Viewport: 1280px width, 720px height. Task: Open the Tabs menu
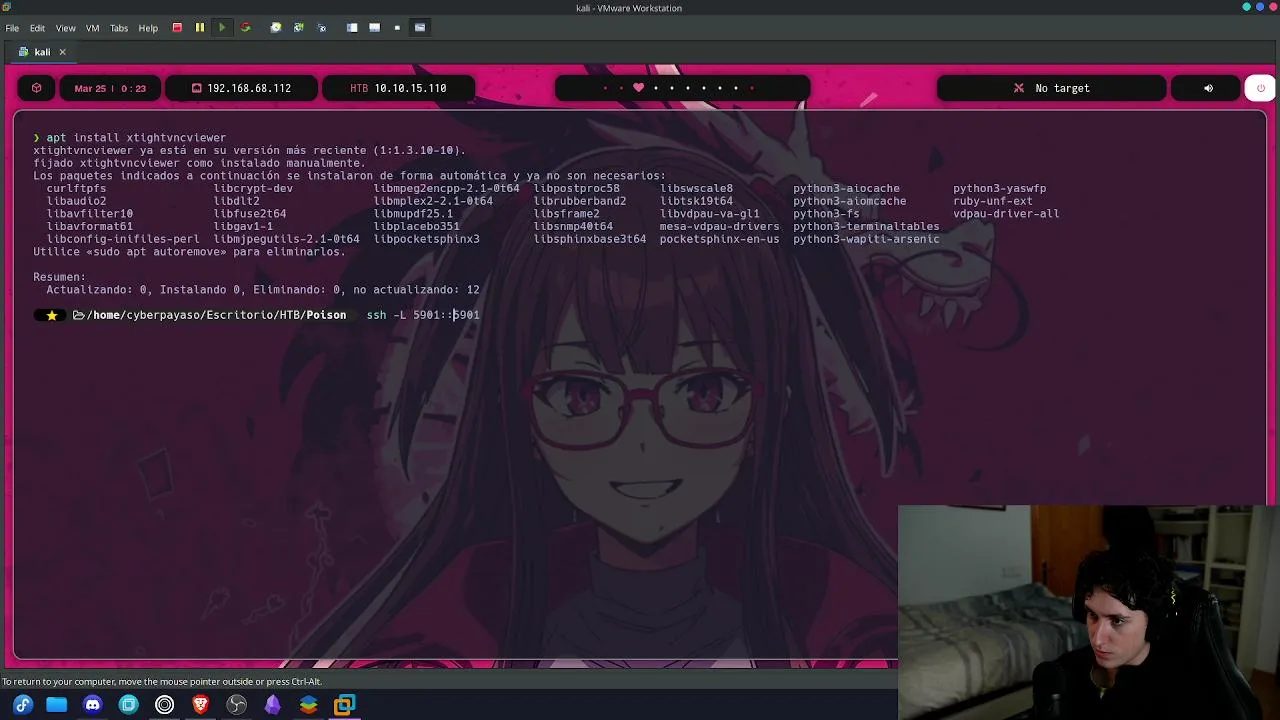pos(119,28)
